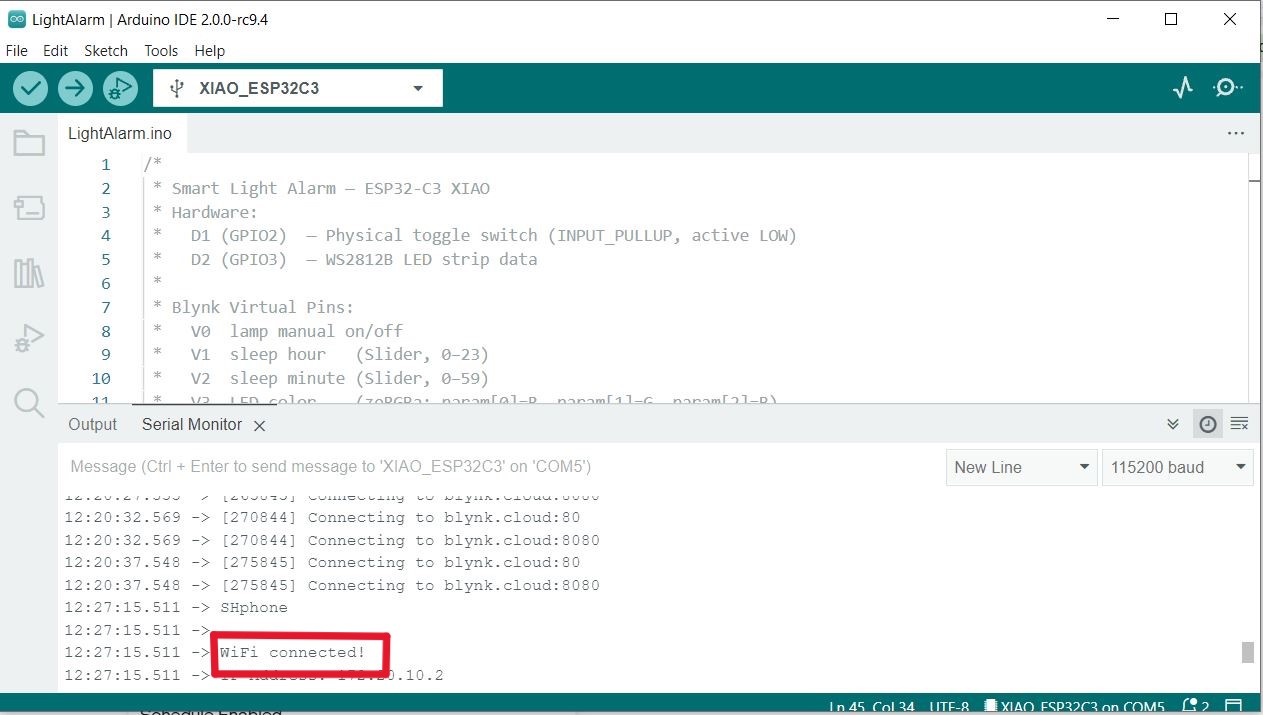Click the Upload arrow button
The height and width of the screenshot is (715, 1263).
coord(75,88)
